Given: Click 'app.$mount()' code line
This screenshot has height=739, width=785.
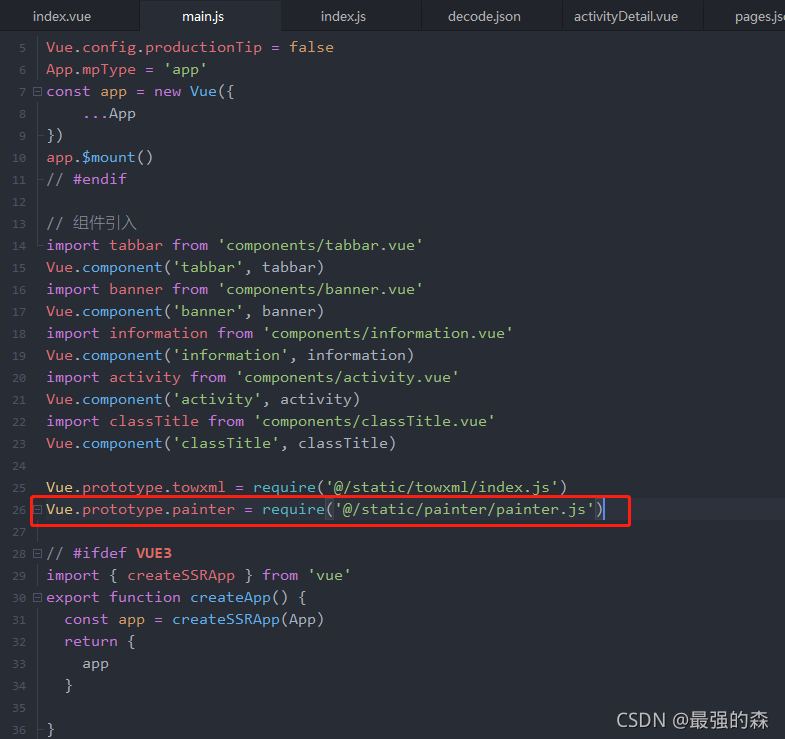Looking at the screenshot, I should coord(100,158).
